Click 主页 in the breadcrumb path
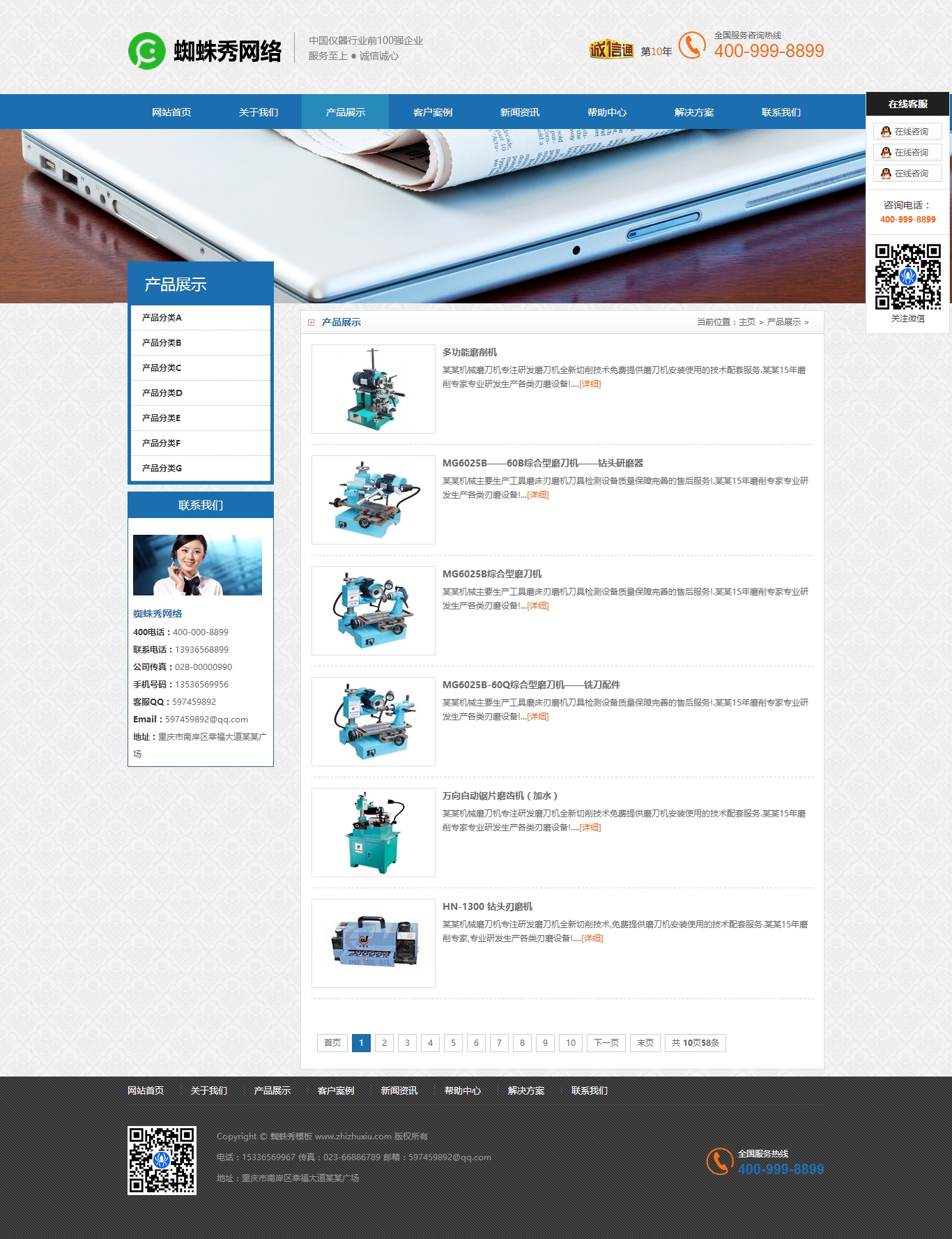 tap(746, 322)
